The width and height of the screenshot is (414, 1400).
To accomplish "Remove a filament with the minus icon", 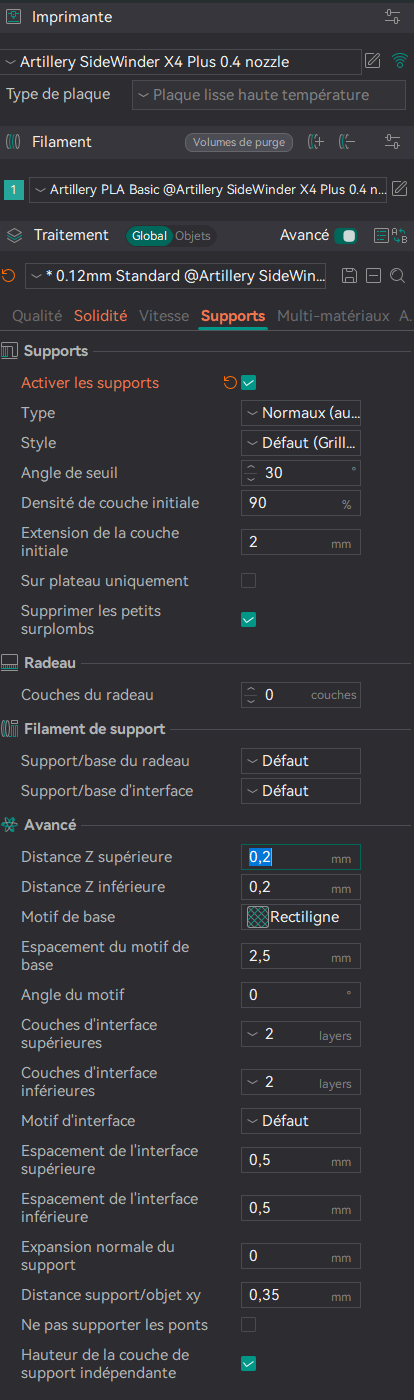I will pyautogui.click(x=348, y=142).
